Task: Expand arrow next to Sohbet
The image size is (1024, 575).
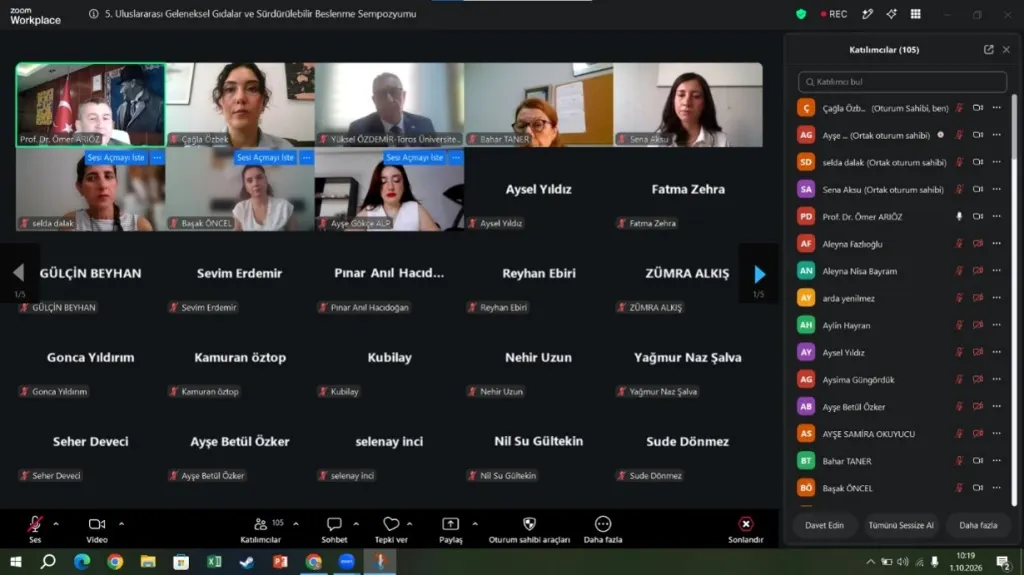Action: point(356,524)
